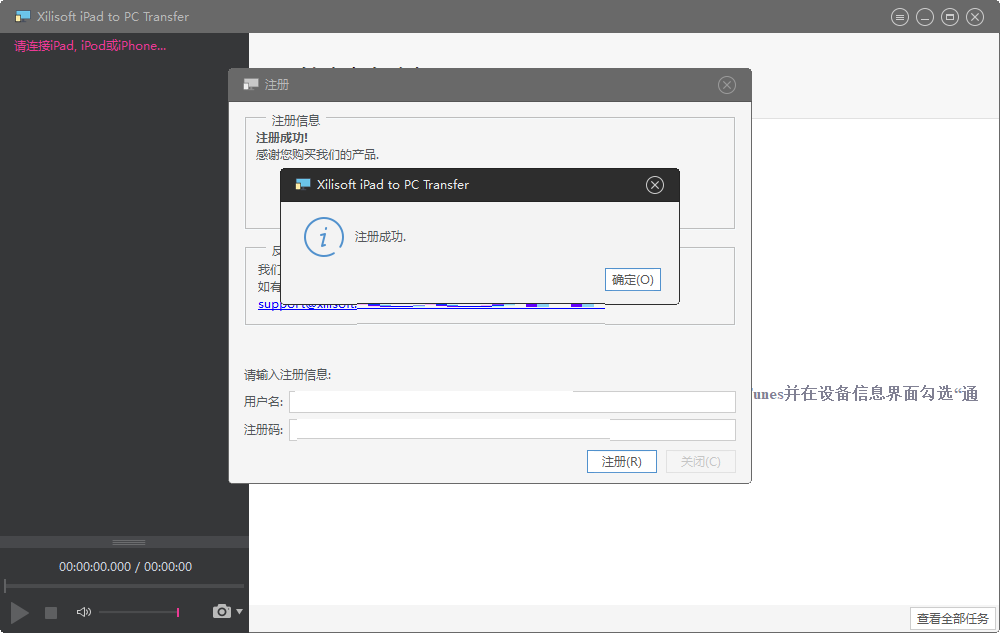Click the panel collapse grip above the player

point(129,542)
